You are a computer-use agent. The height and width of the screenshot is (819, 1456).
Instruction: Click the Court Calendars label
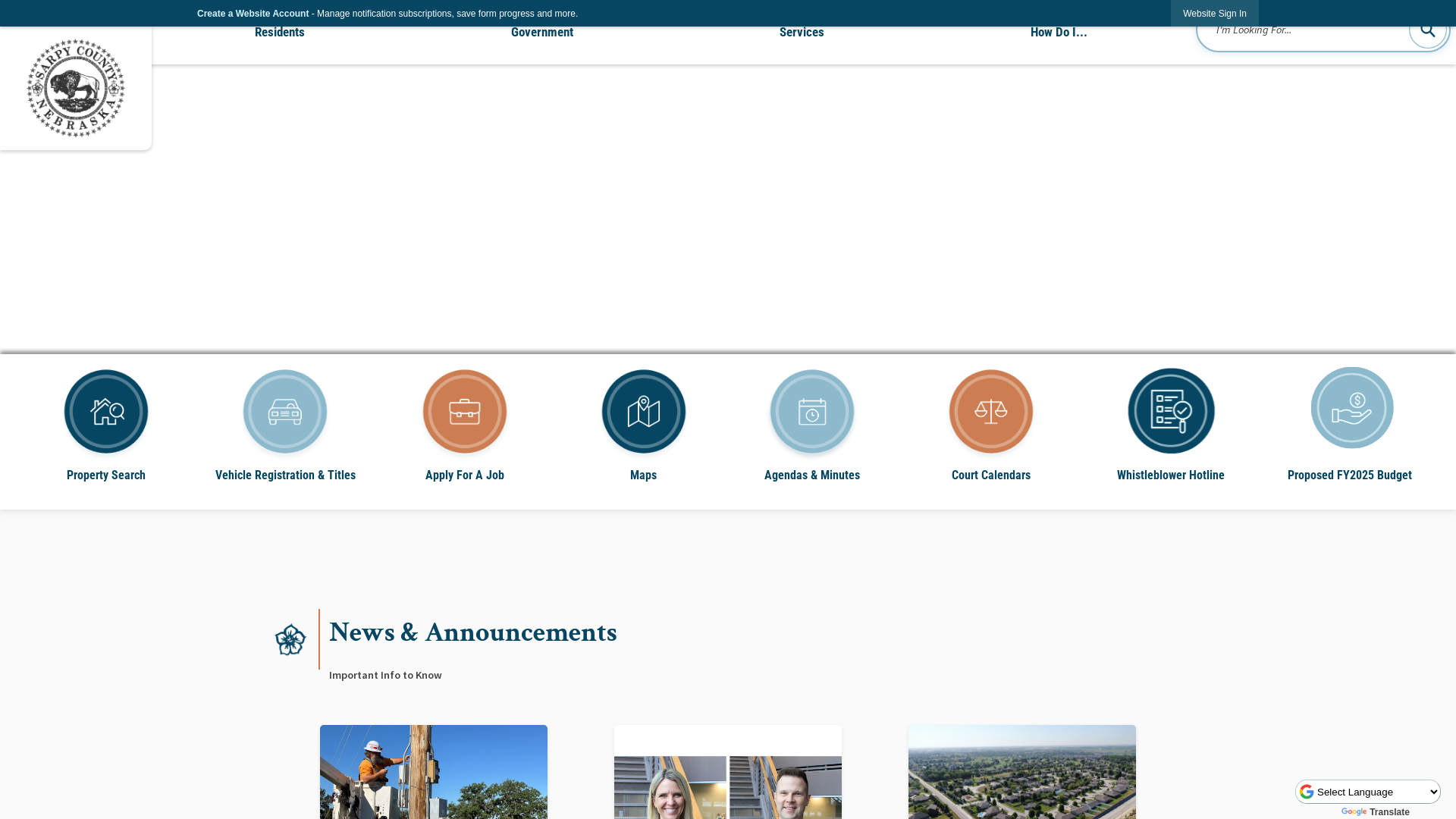click(x=991, y=475)
